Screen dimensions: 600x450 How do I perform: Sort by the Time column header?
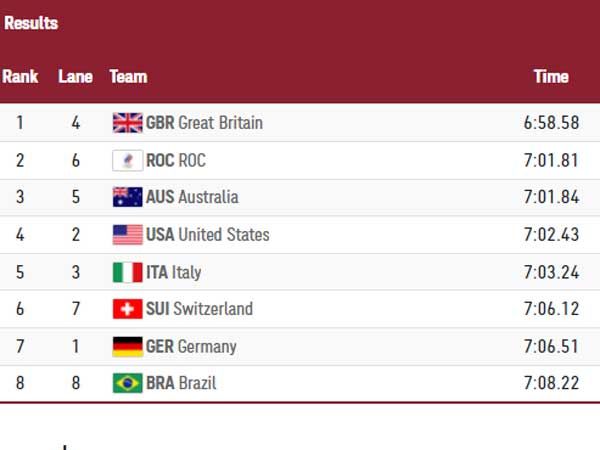click(551, 76)
